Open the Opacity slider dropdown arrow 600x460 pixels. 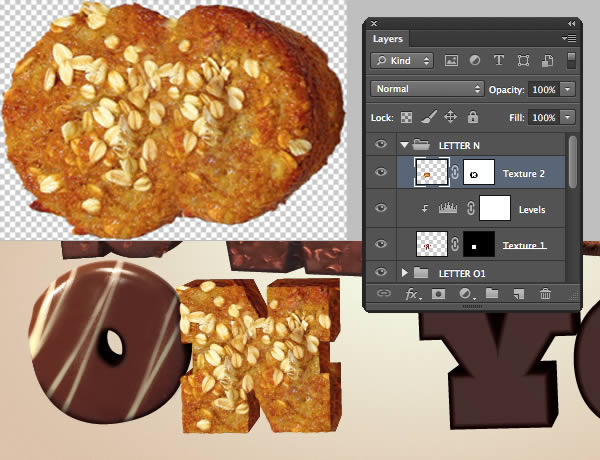(567, 90)
